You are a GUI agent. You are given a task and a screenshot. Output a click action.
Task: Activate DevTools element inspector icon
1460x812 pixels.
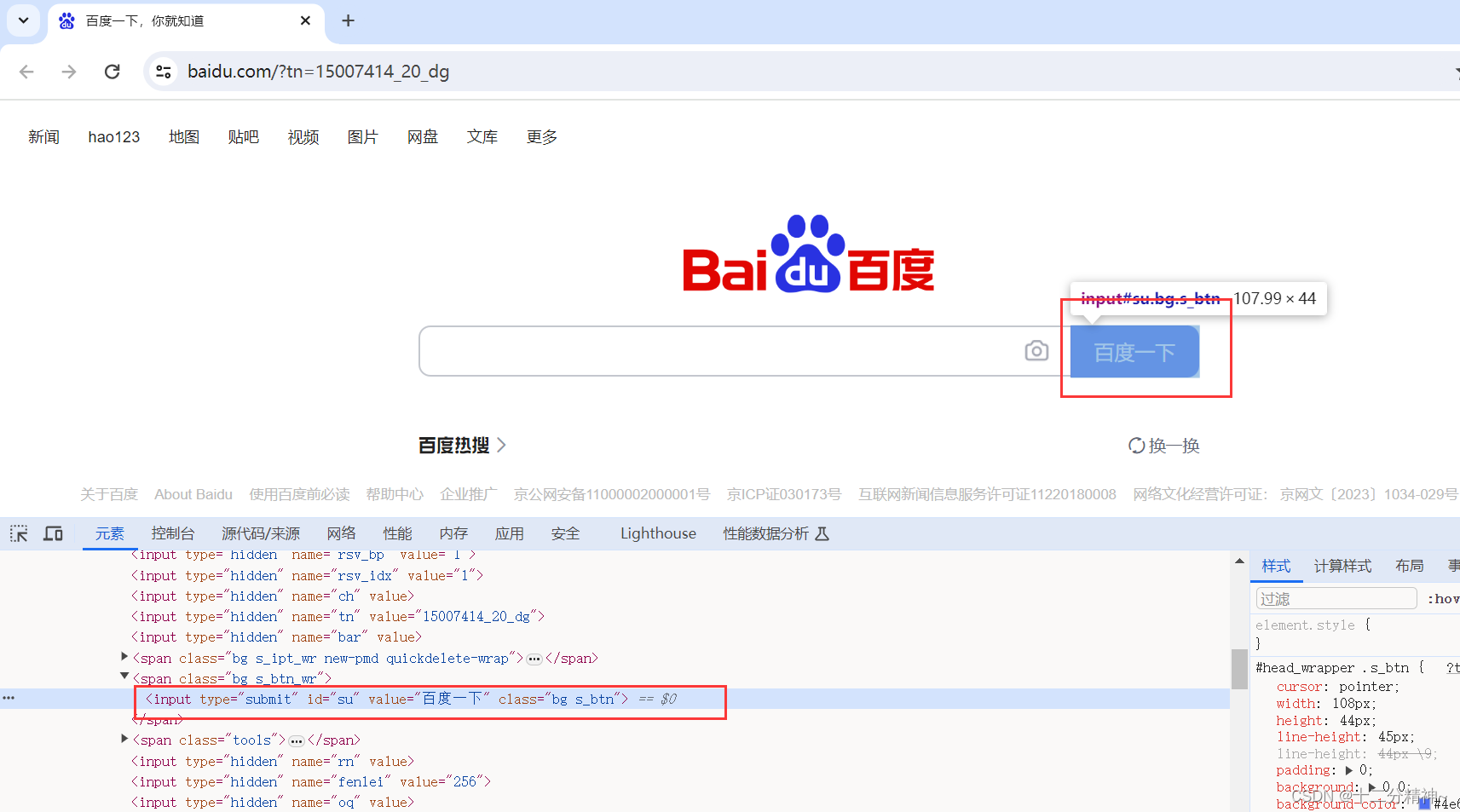[x=19, y=533]
